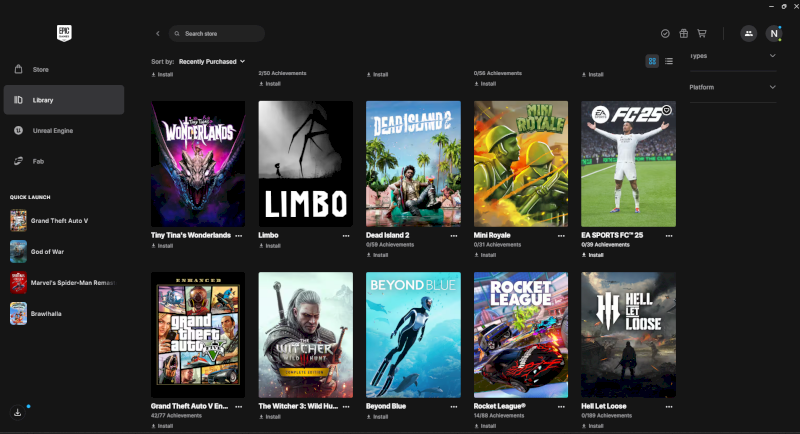Screen dimensions: 800x434
Task: Open the Grand Theft Auto V Enhanced cover
Action: (x=198, y=335)
